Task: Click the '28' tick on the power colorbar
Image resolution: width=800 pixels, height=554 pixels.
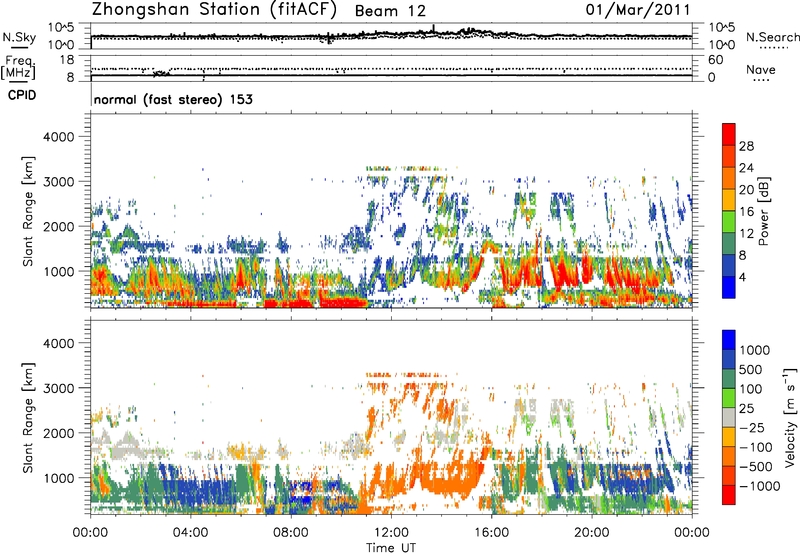Action: (x=746, y=146)
